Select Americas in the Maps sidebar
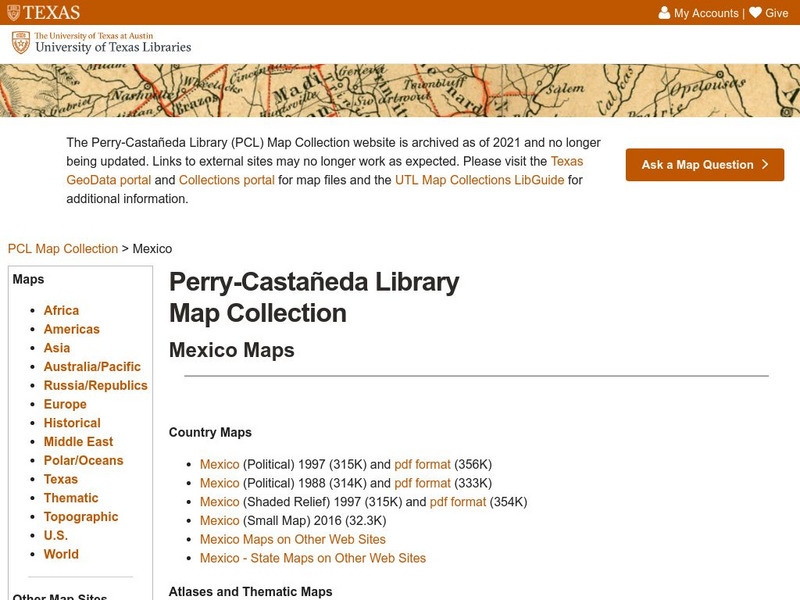The width and height of the screenshot is (800, 600). [71, 329]
